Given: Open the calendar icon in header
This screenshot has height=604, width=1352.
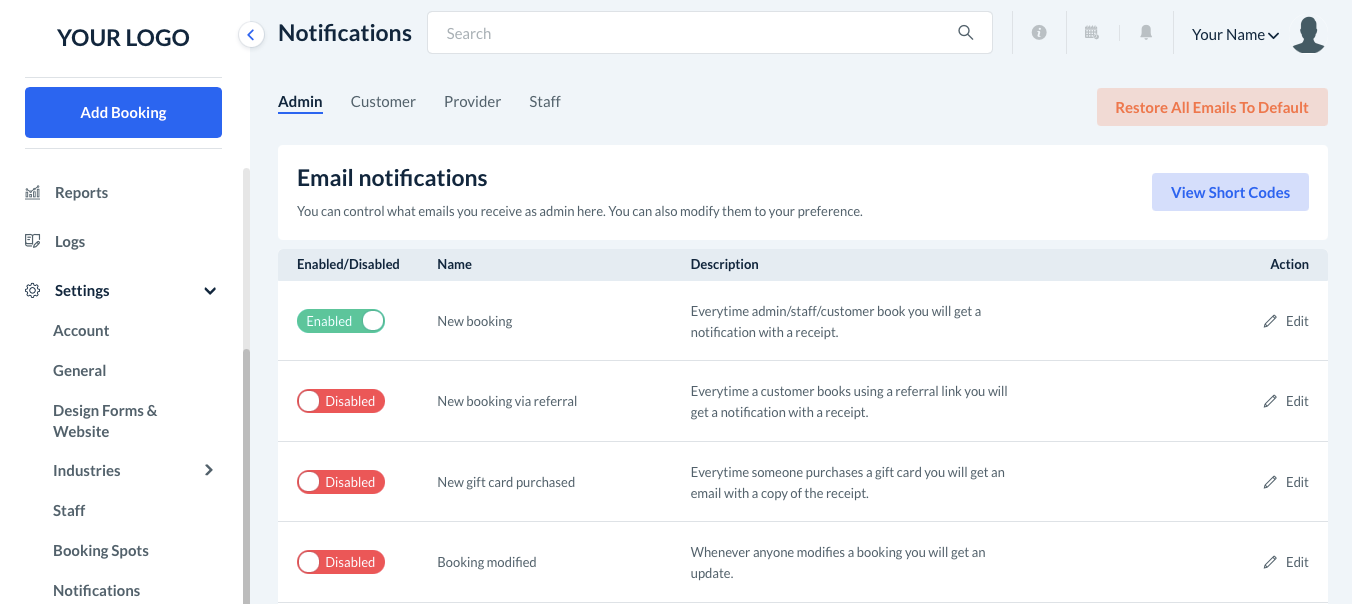Looking at the screenshot, I should (x=1092, y=33).
